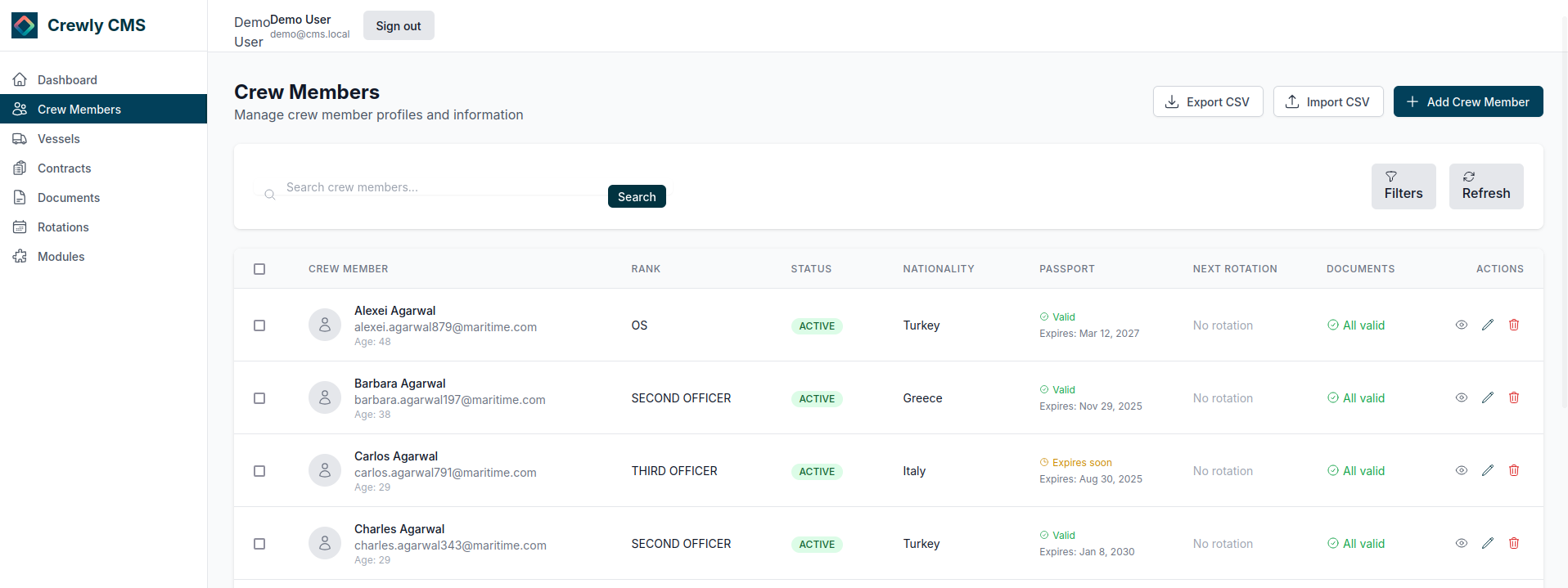
Task: Click the demo@cms.local user email
Action: 310,34
